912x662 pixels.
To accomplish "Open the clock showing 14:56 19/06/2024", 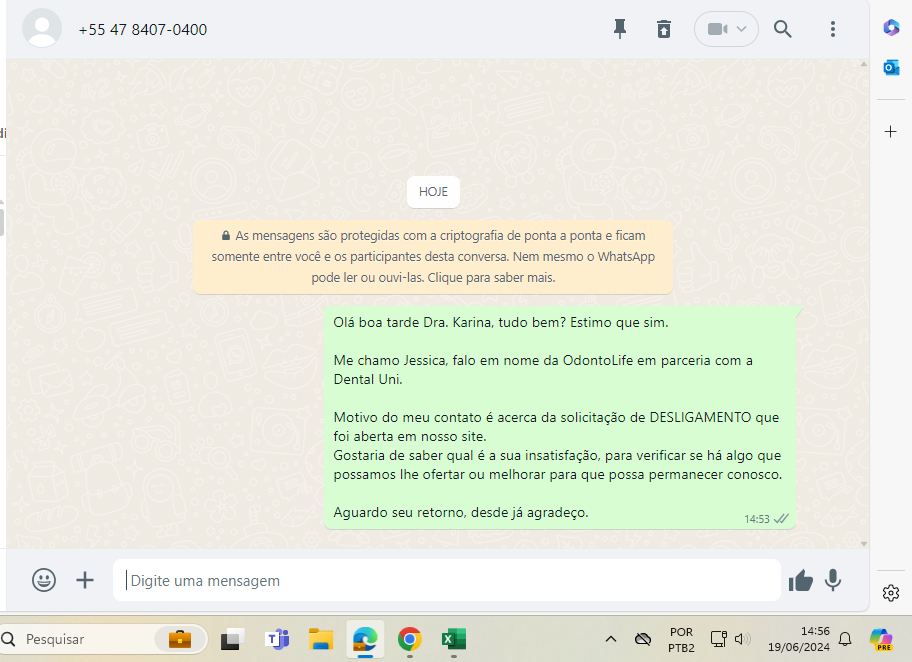I will (x=799, y=639).
